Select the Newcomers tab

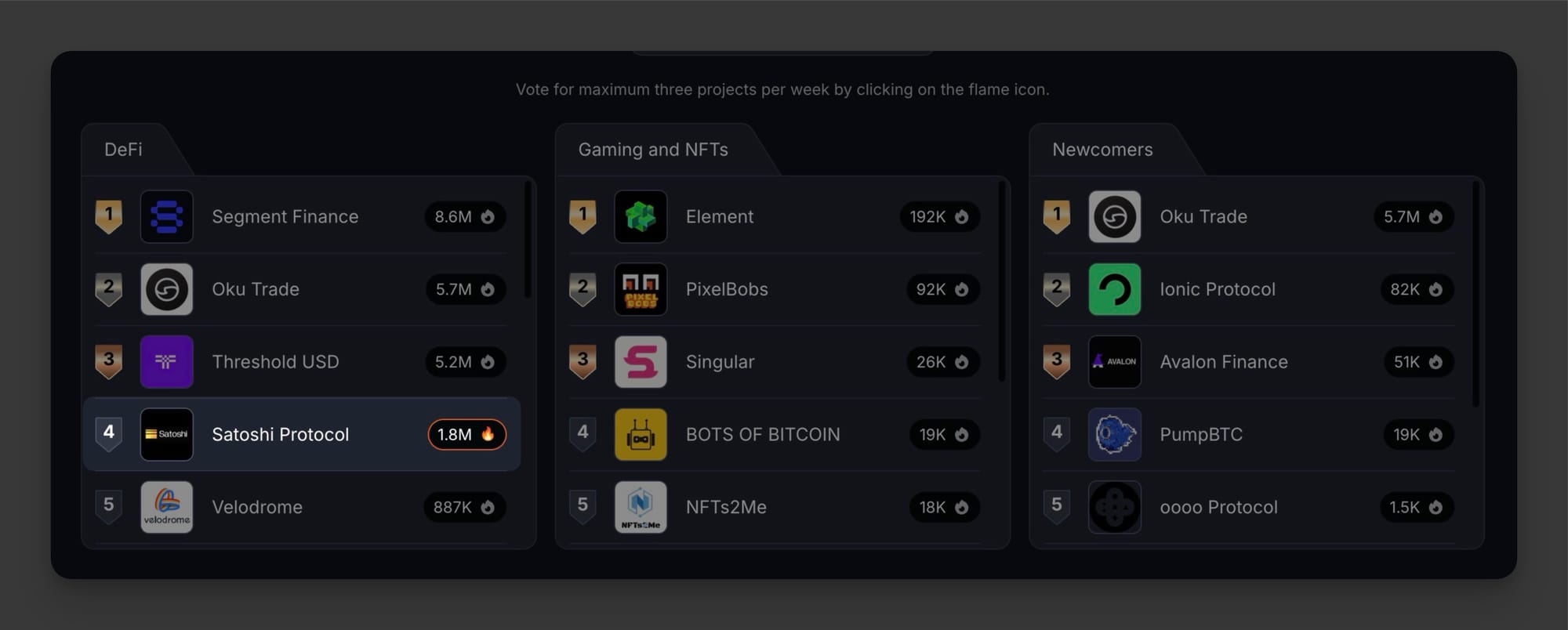tap(1102, 149)
